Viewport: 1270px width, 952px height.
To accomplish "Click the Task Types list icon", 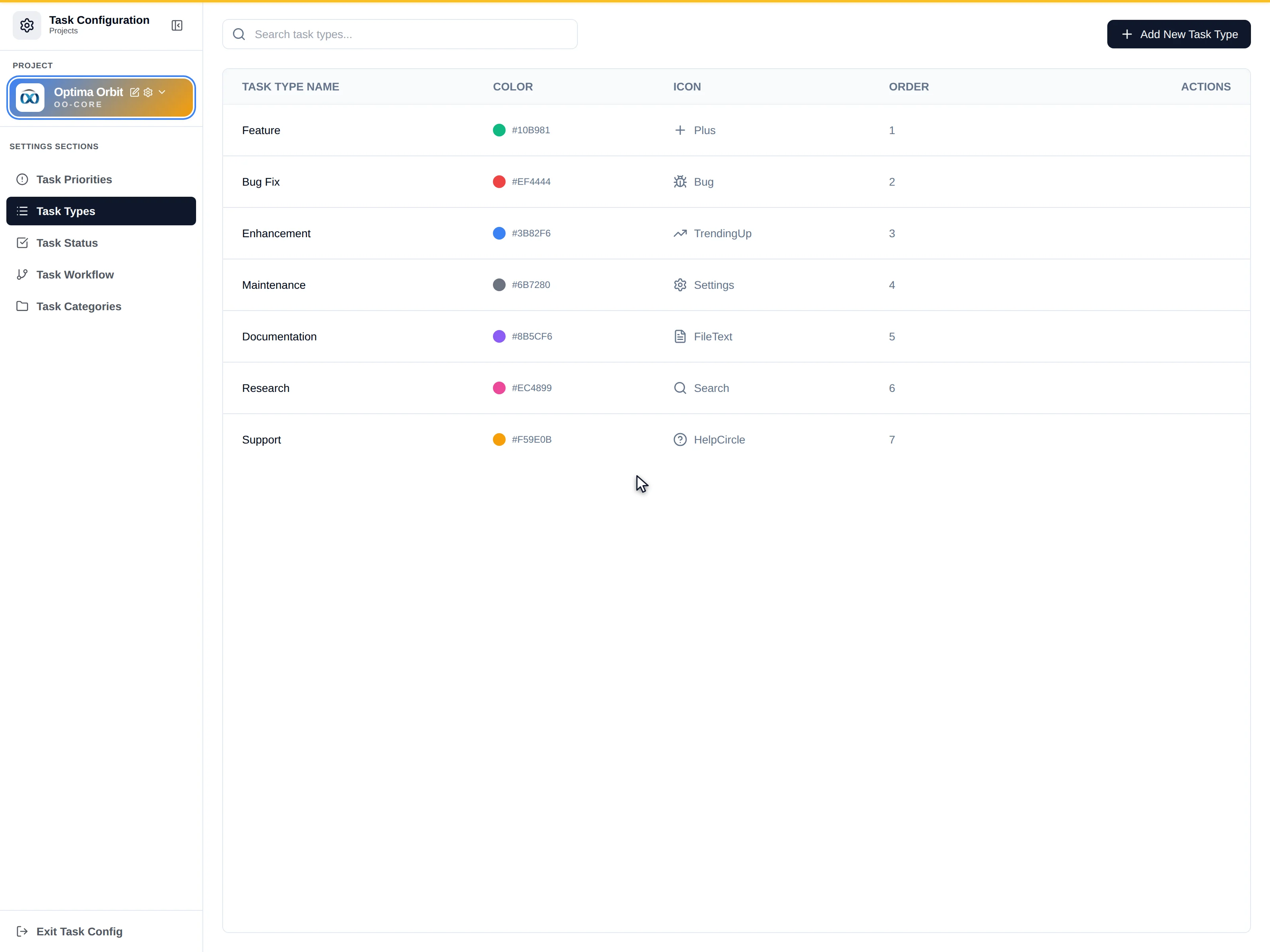I will point(22,211).
